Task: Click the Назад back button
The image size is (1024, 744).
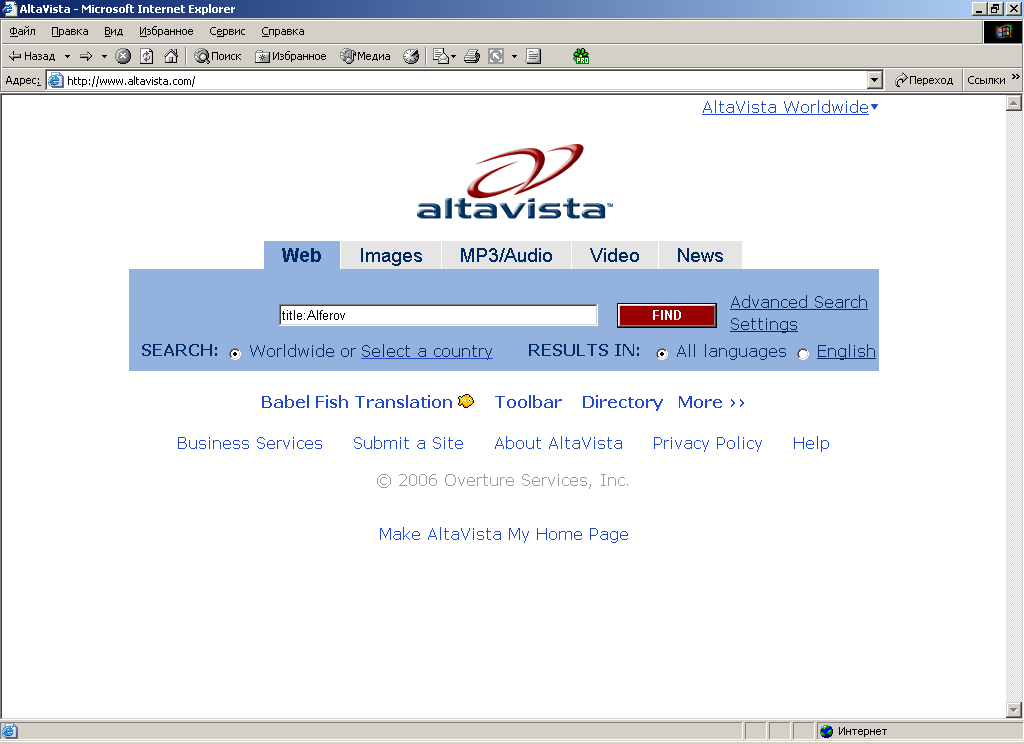Action: (x=31, y=56)
